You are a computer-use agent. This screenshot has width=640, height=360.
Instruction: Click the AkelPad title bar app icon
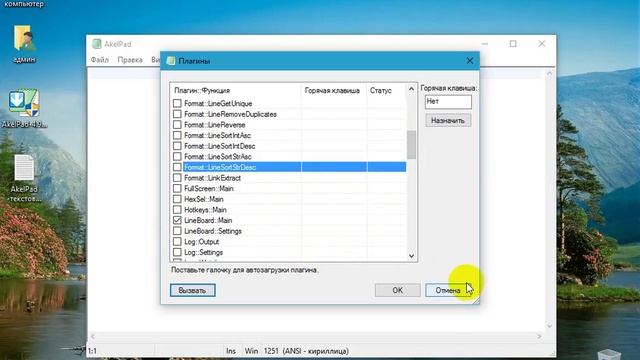point(97,44)
